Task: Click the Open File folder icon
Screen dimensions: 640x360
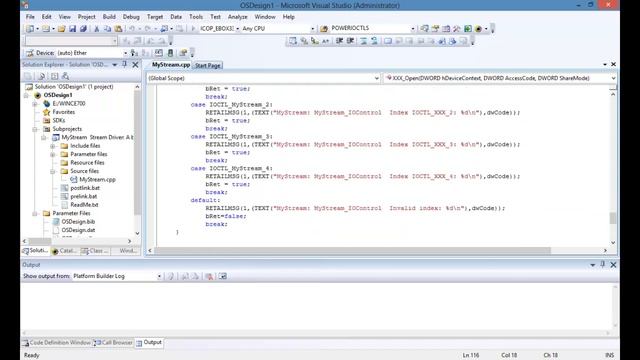Action: [62, 29]
